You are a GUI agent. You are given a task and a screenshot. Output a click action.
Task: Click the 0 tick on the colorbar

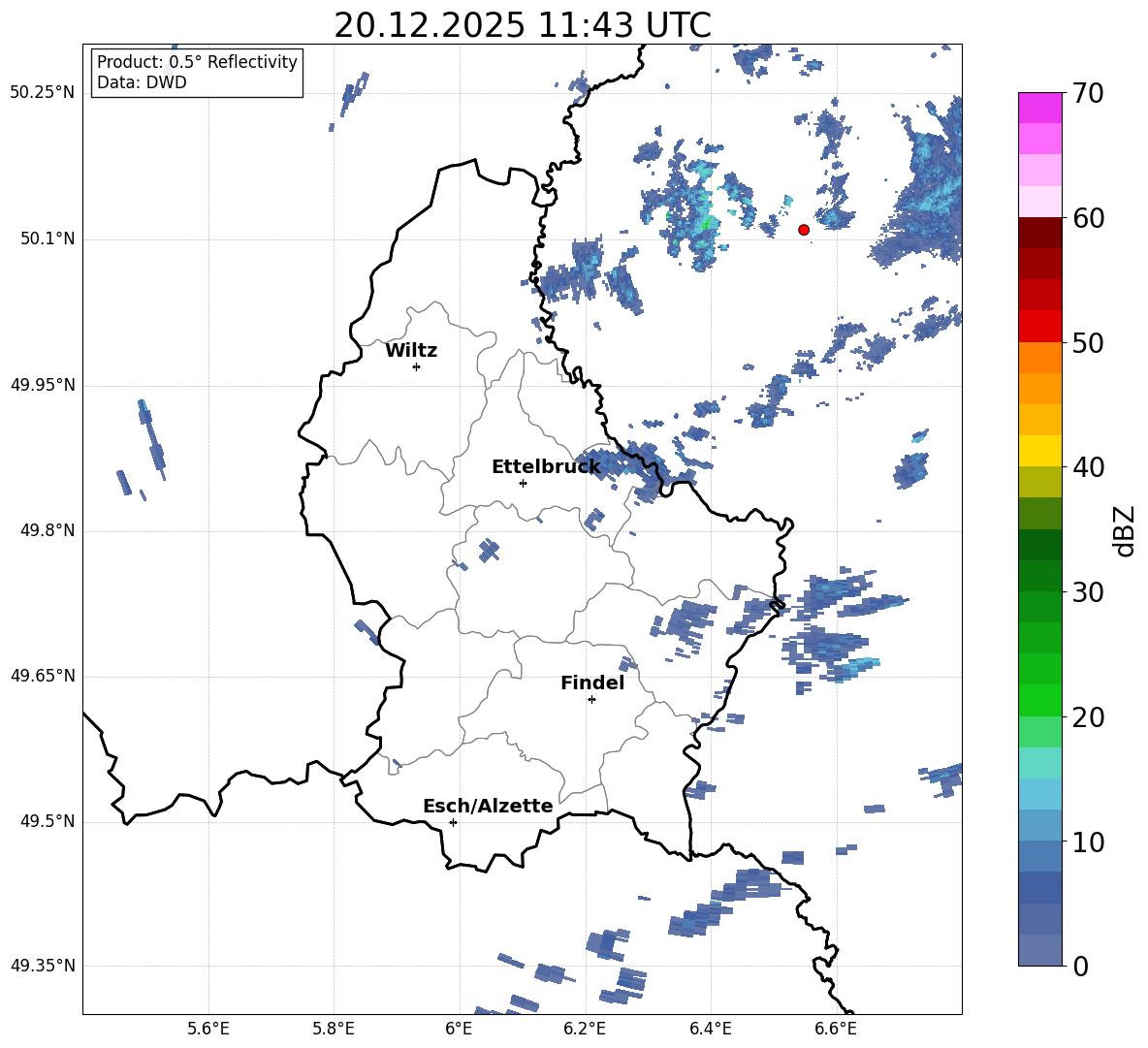point(1080,966)
